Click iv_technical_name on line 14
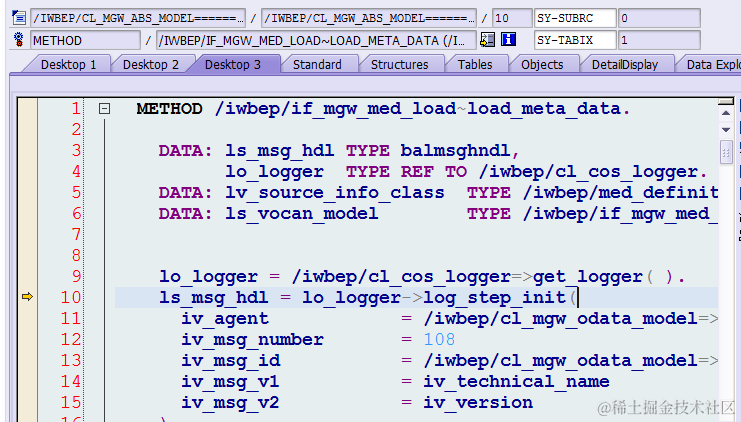Image resolution: width=741 pixels, height=422 pixels. click(516, 381)
